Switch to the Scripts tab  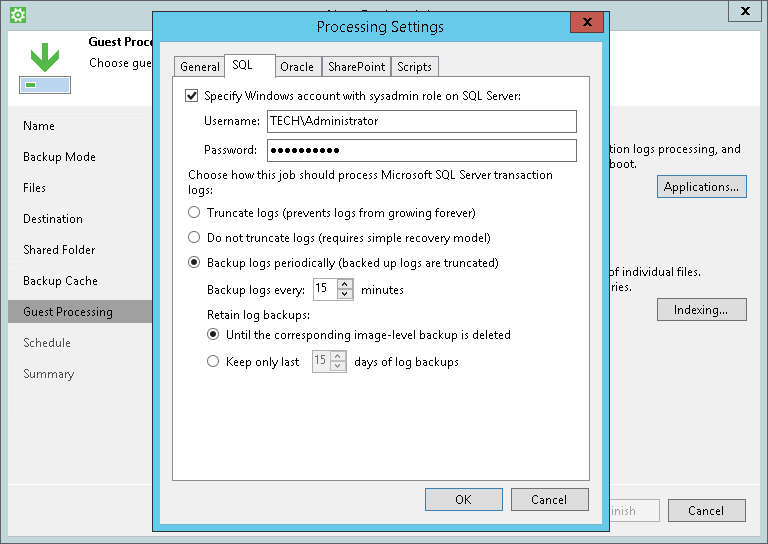click(x=414, y=67)
